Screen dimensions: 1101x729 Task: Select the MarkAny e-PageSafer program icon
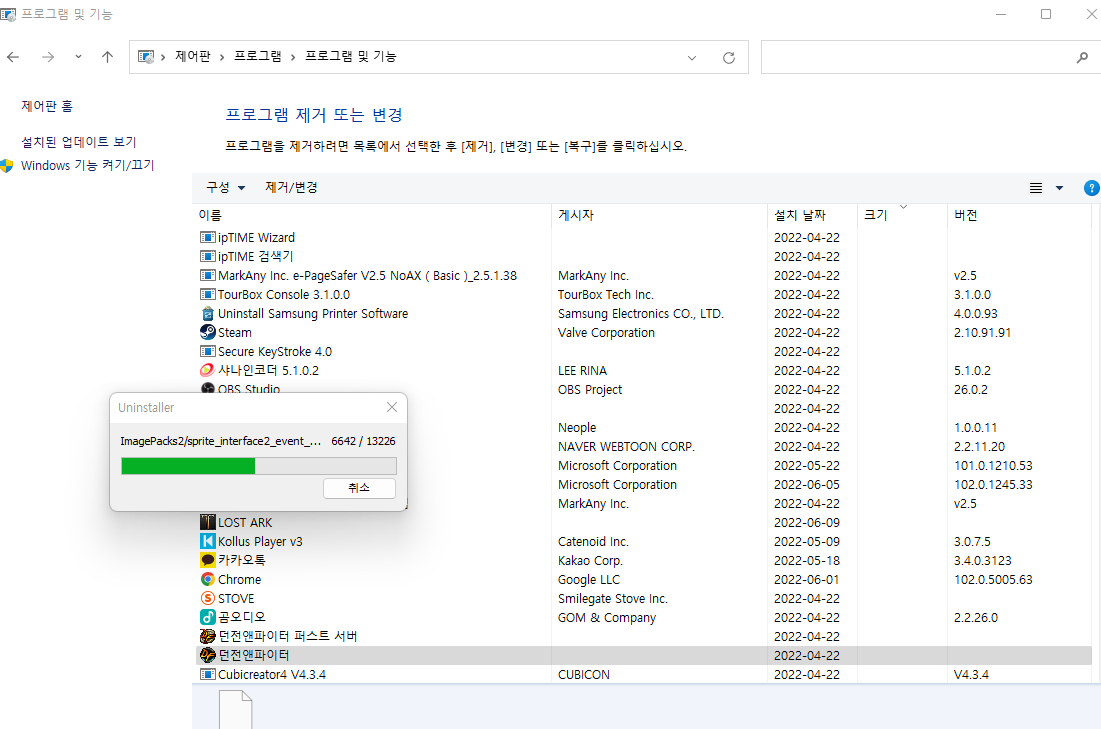[x=207, y=275]
